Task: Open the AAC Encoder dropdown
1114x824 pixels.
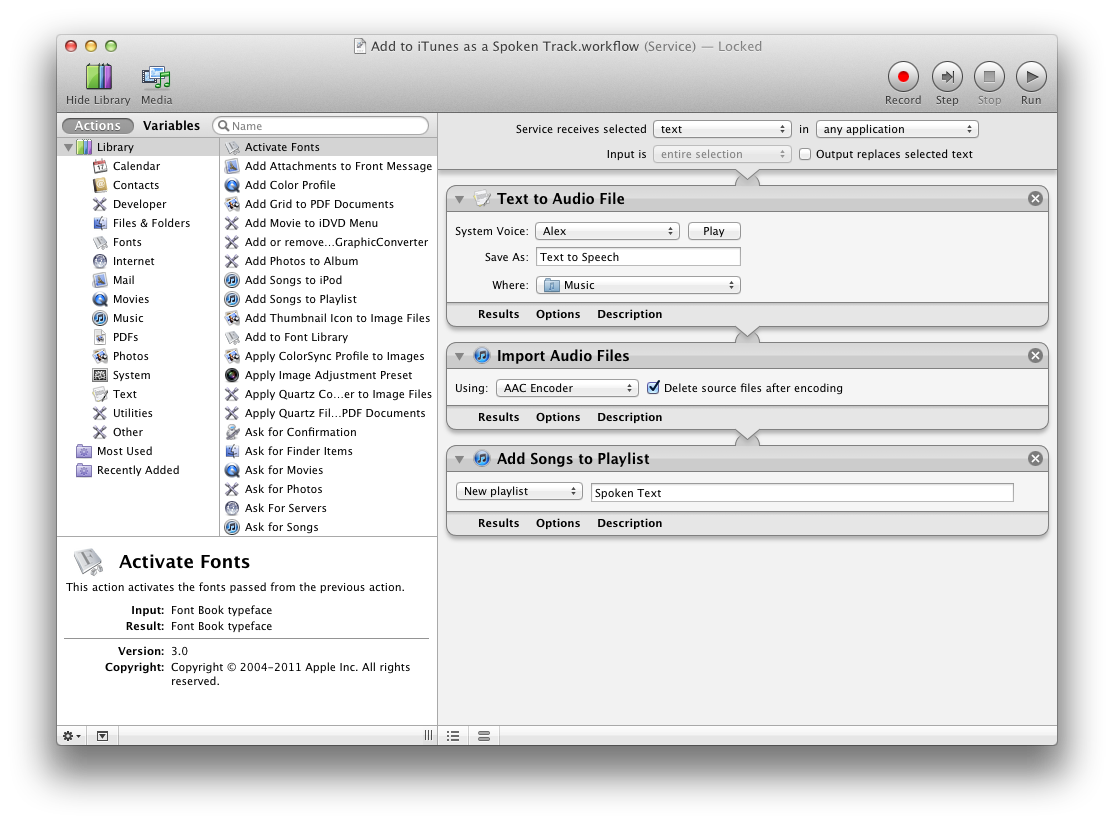Action: 567,389
